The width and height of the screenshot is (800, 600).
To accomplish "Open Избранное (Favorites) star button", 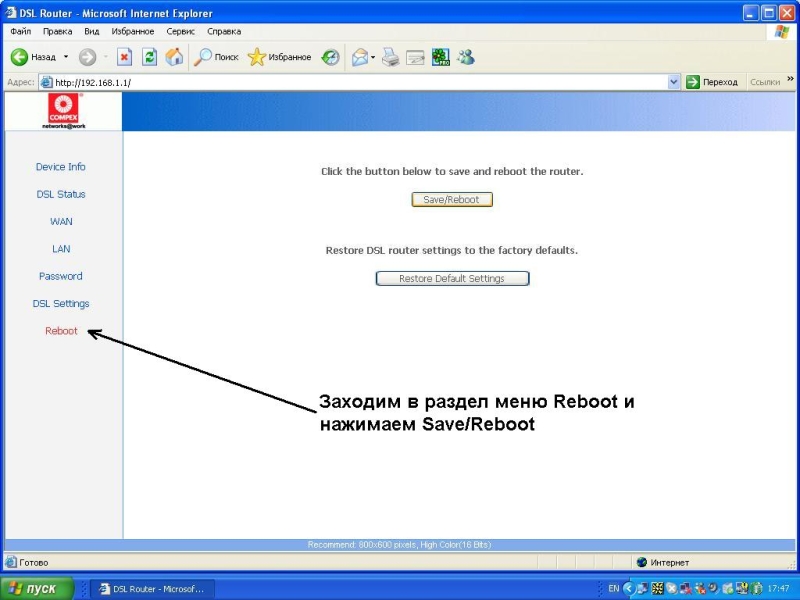I will 280,57.
